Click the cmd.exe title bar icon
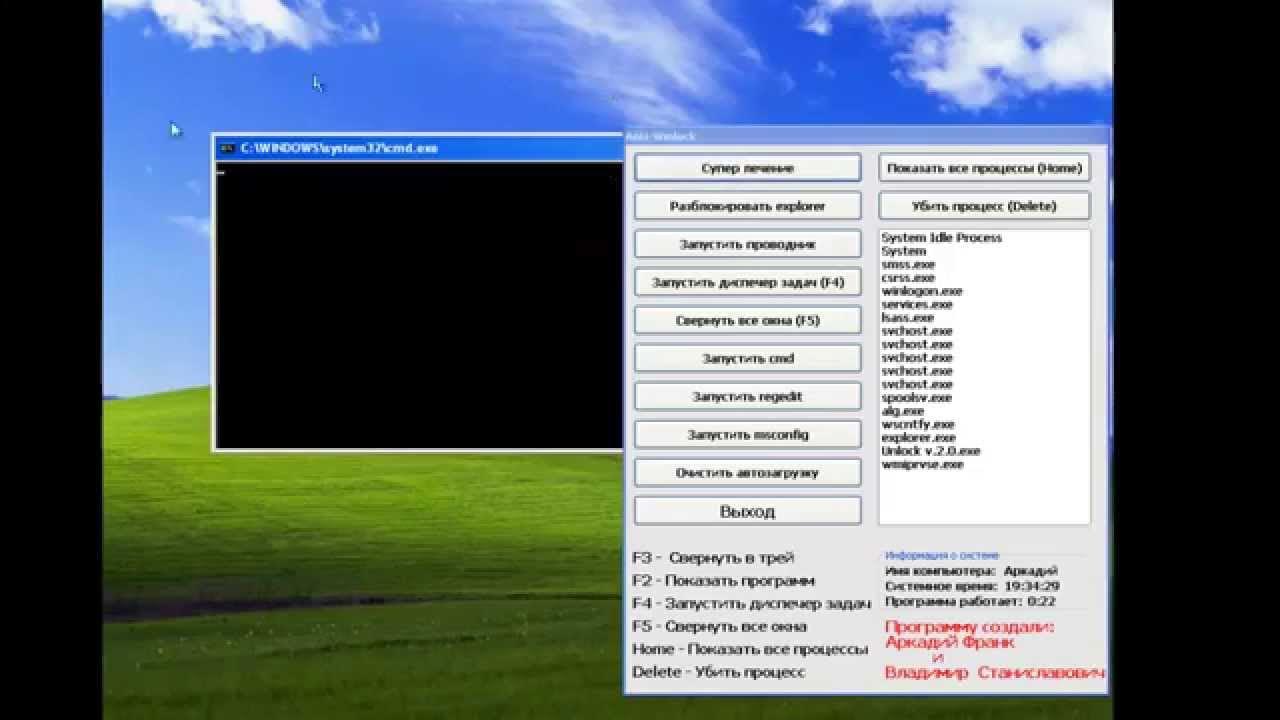Image resolution: width=1280 pixels, height=720 pixels. click(227, 148)
